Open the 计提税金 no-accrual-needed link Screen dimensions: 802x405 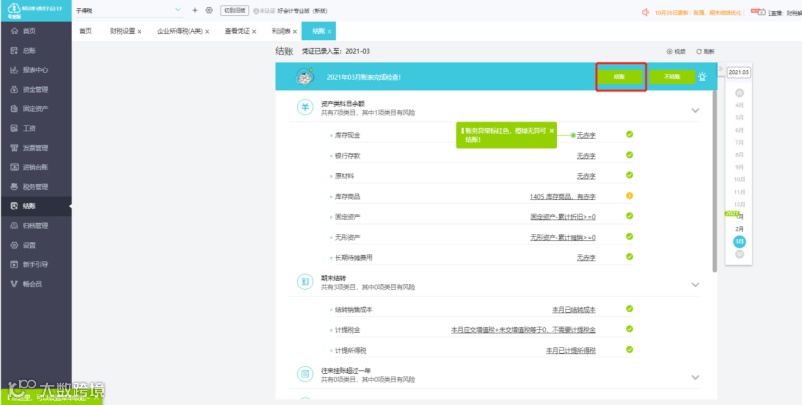pos(523,330)
